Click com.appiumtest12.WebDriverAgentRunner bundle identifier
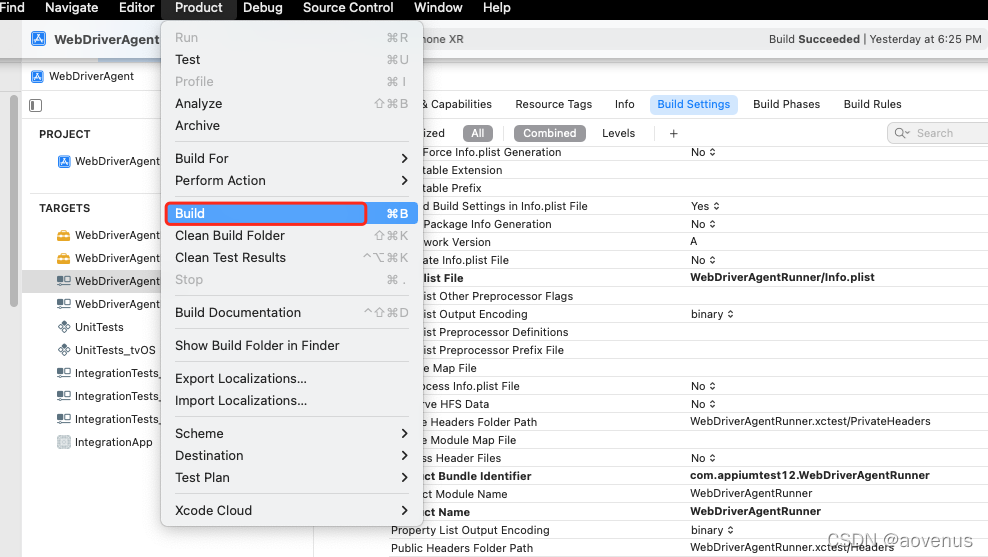This screenshot has height=557, width=988. (x=810, y=476)
